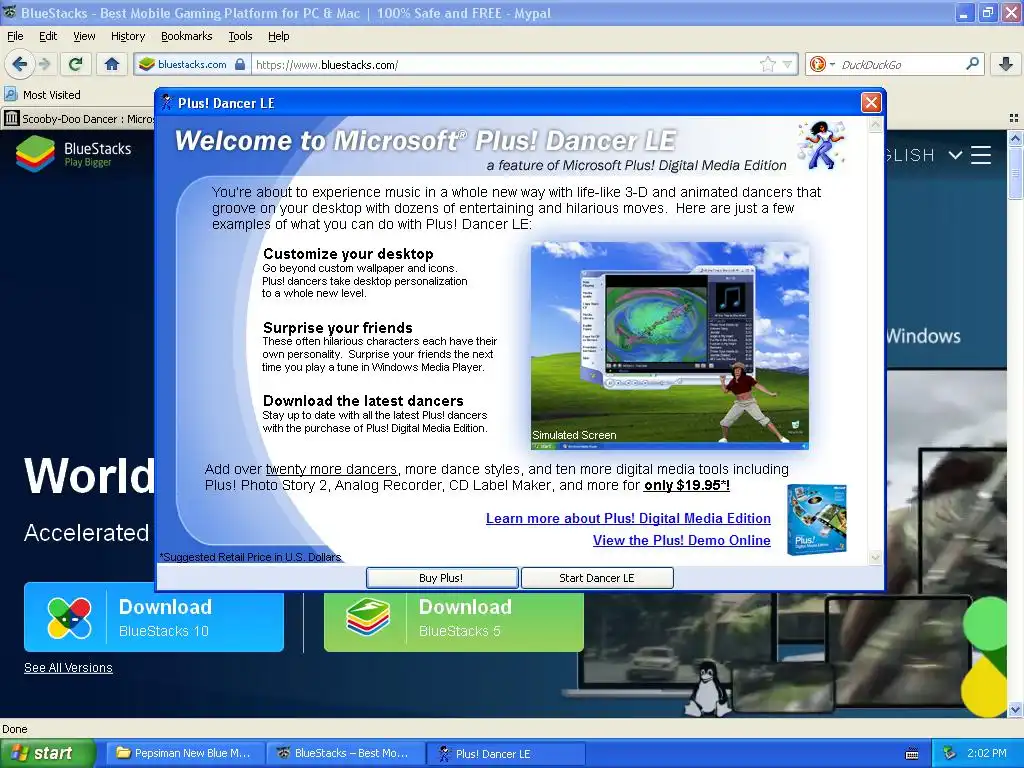The width and height of the screenshot is (1024, 768).
Task: Open View the Plus! Demo Online link
Action: 682,540
